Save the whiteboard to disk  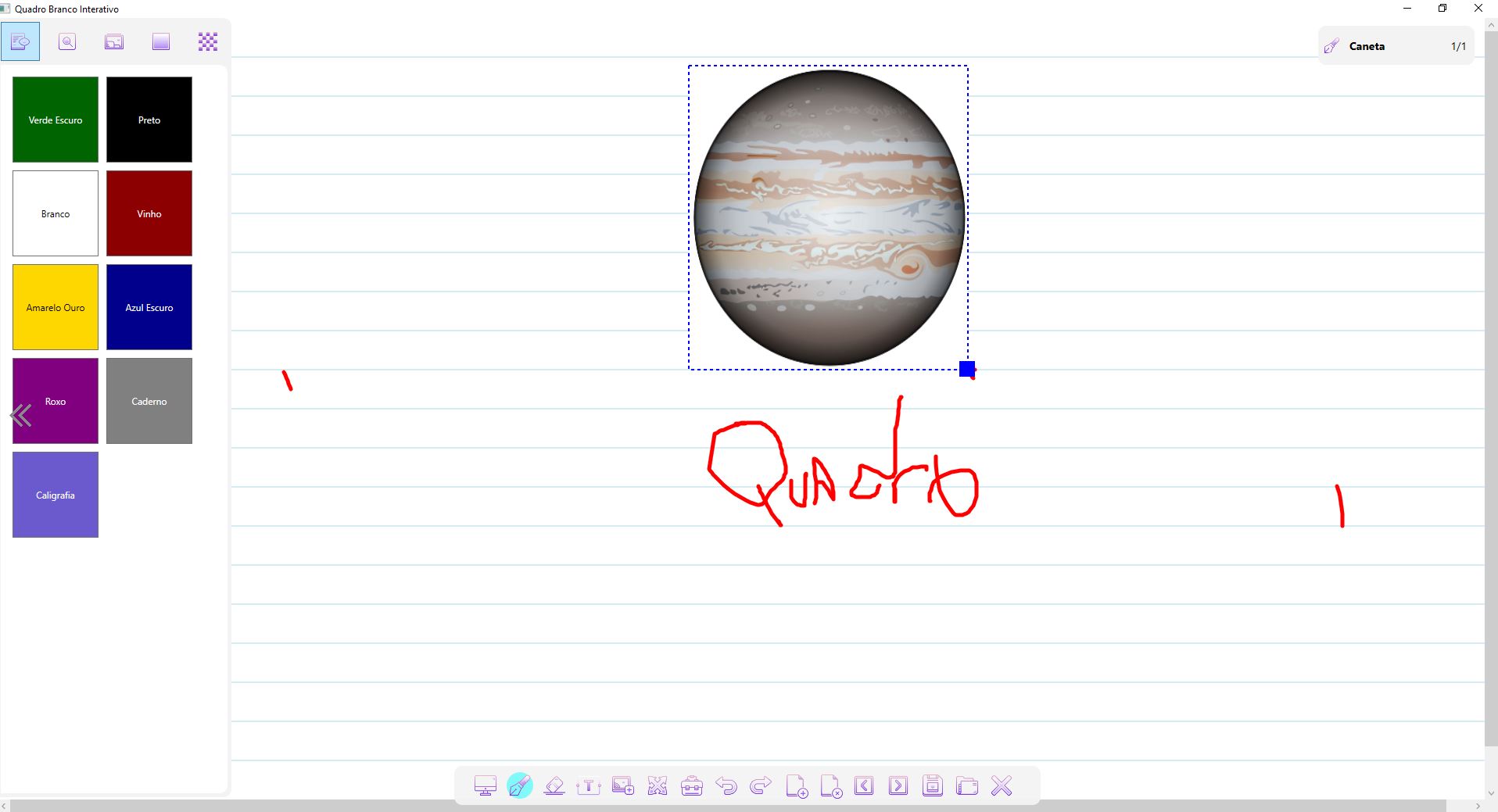click(x=932, y=786)
